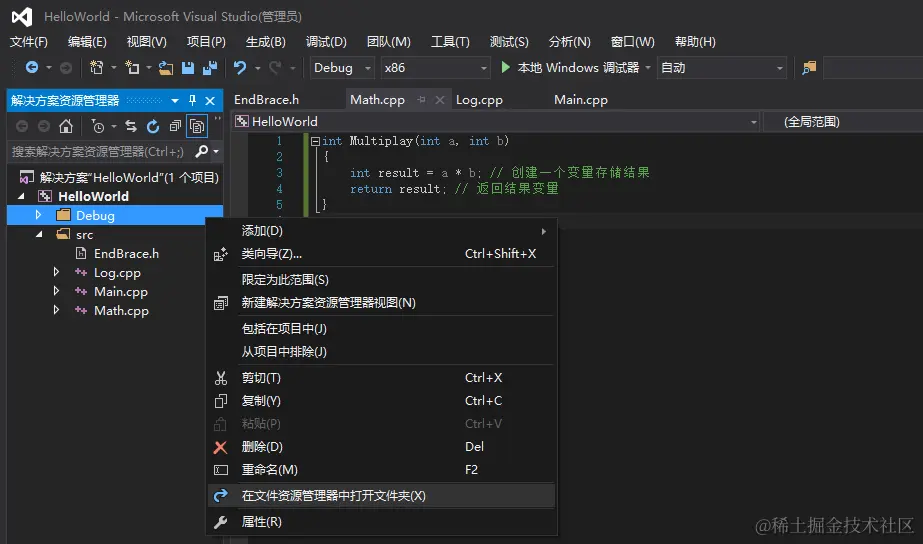Image resolution: width=923 pixels, height=544 pixels.
Task: Open the 生成(B) build menu
Action: tap(265, 42)
